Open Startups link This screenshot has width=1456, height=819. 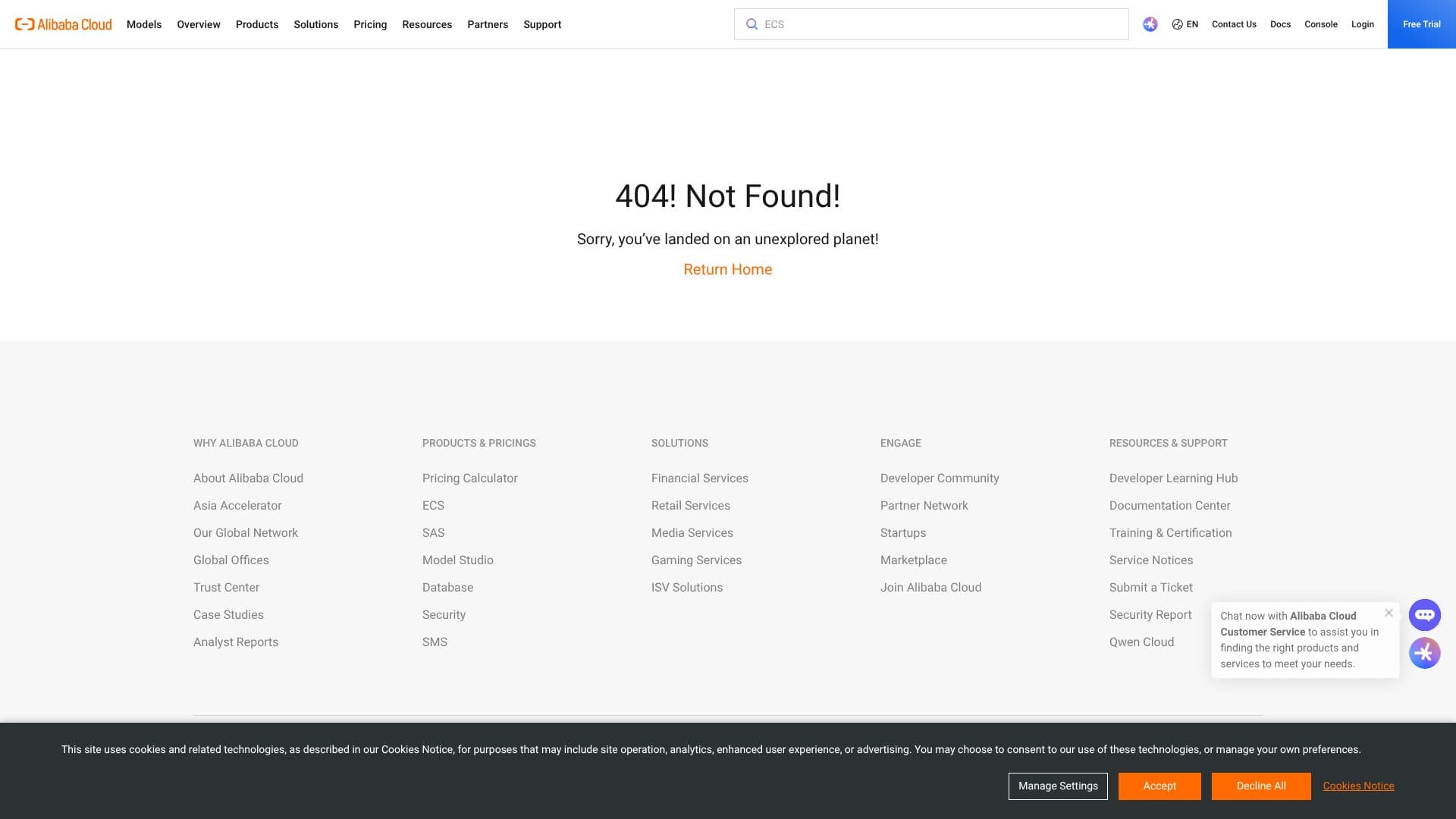(x=903, y=533)
